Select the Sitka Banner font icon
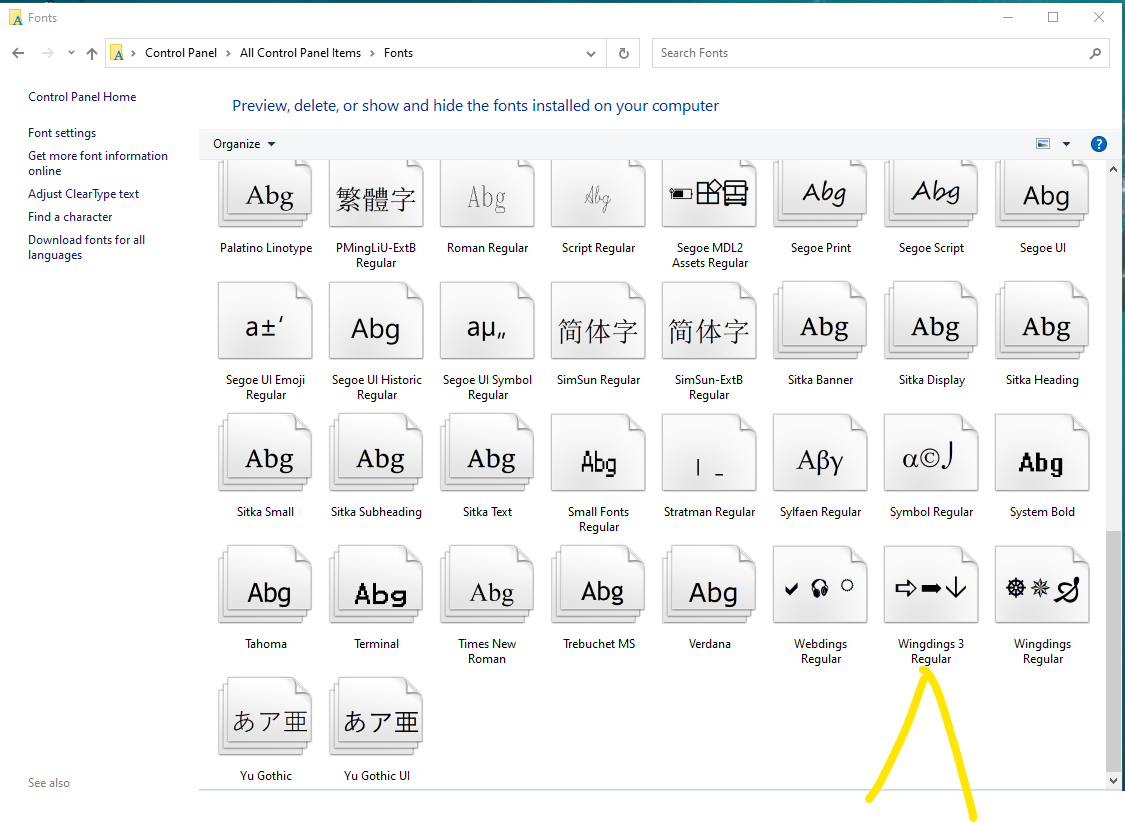 pyautogui.click(x=820, y=321)
